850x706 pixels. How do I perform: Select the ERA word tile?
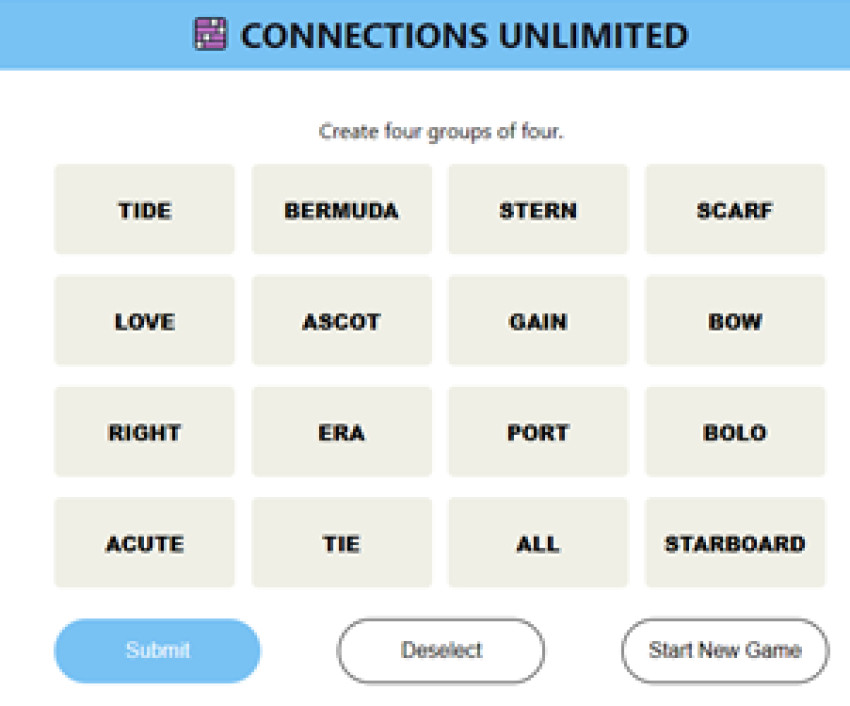(x=341, y=432)
